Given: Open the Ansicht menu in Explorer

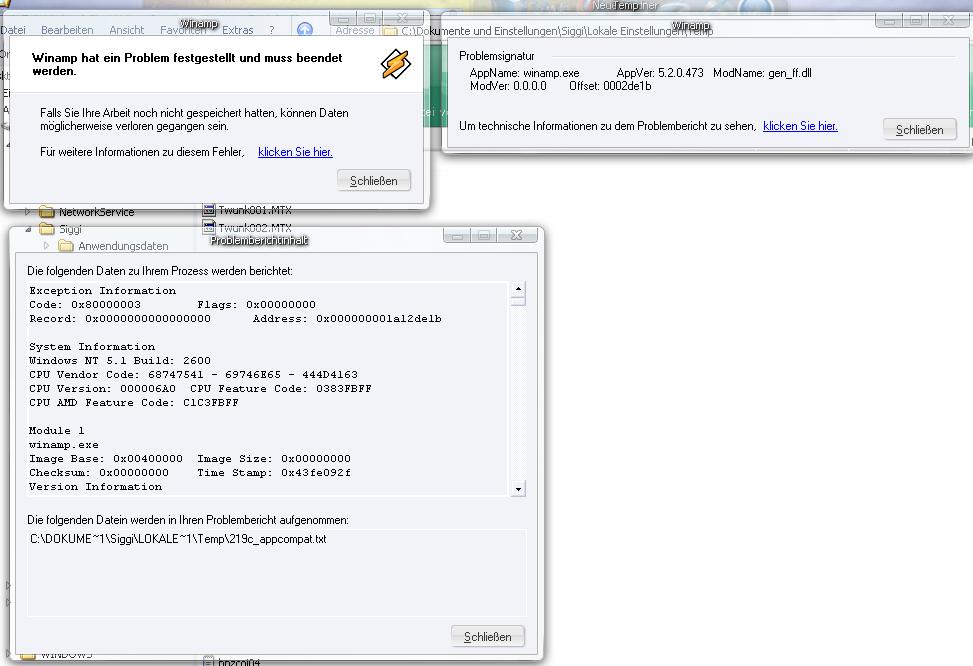Looking at the screenshot, I should pyautogui.click(x=127, y=30).
